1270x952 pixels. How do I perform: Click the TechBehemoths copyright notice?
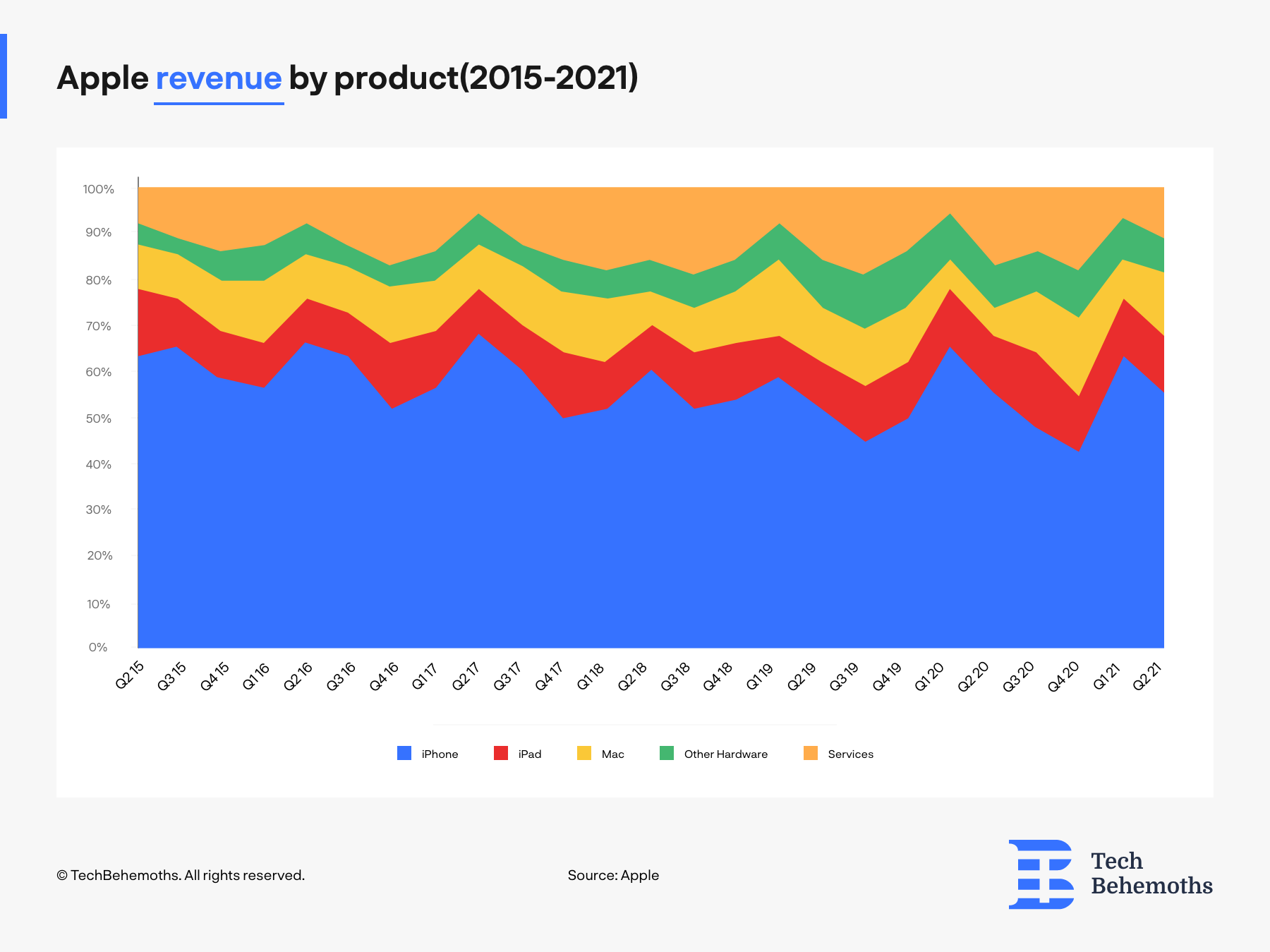pos(181,875)
